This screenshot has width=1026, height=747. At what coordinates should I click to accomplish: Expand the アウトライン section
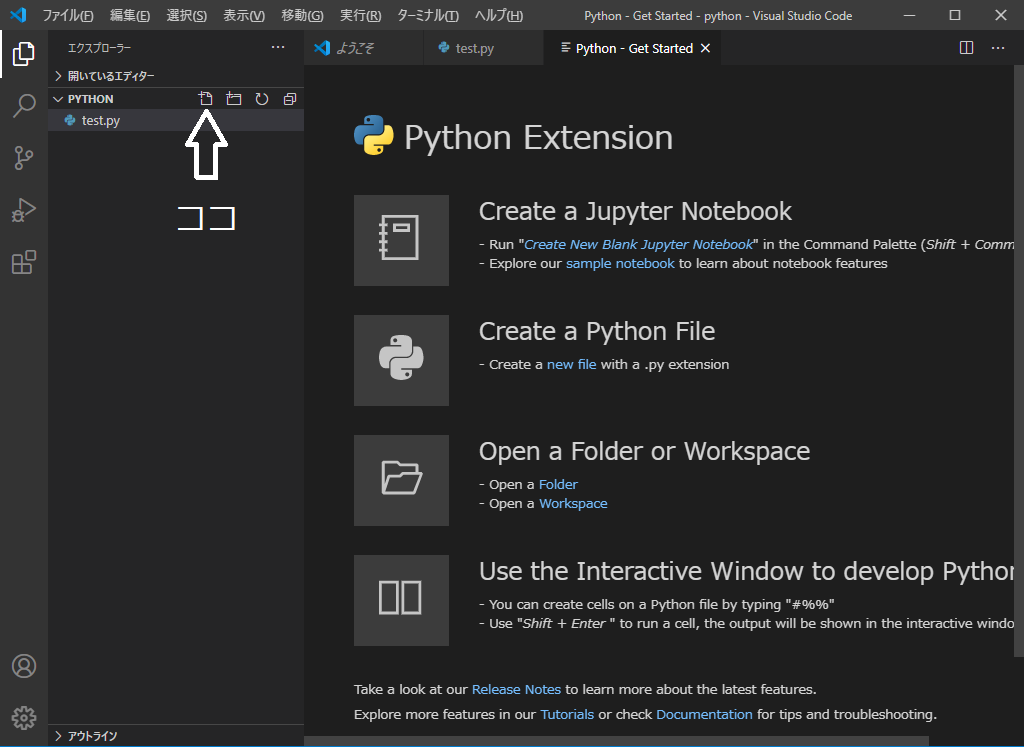pyautogui.click(x=86, y=736)
